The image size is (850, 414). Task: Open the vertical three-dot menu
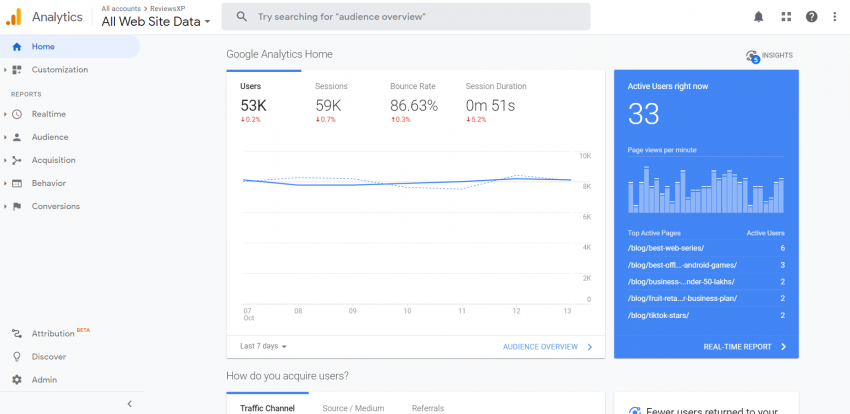pos(835,17)
